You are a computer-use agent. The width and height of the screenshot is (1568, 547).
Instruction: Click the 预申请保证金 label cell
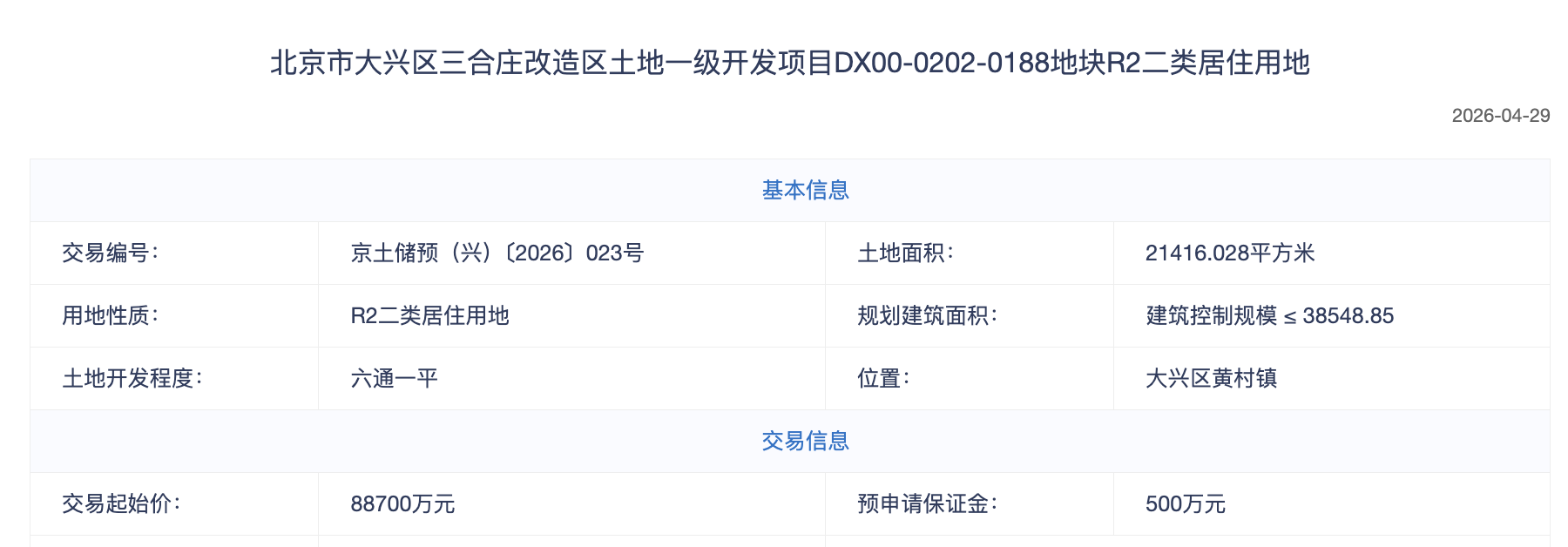(x=927, y=504)
